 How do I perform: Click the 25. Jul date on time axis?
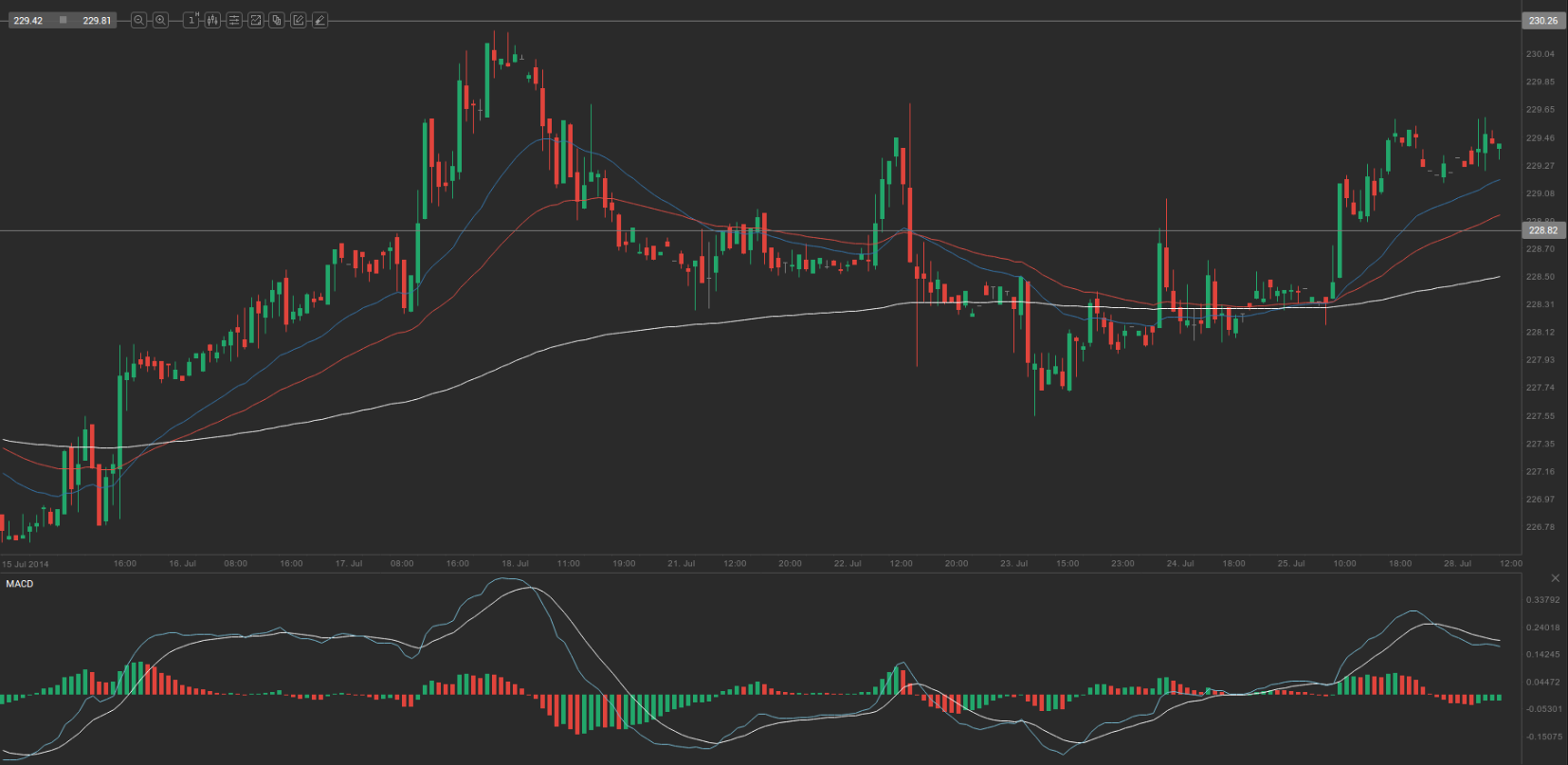tap(1290, 564)
